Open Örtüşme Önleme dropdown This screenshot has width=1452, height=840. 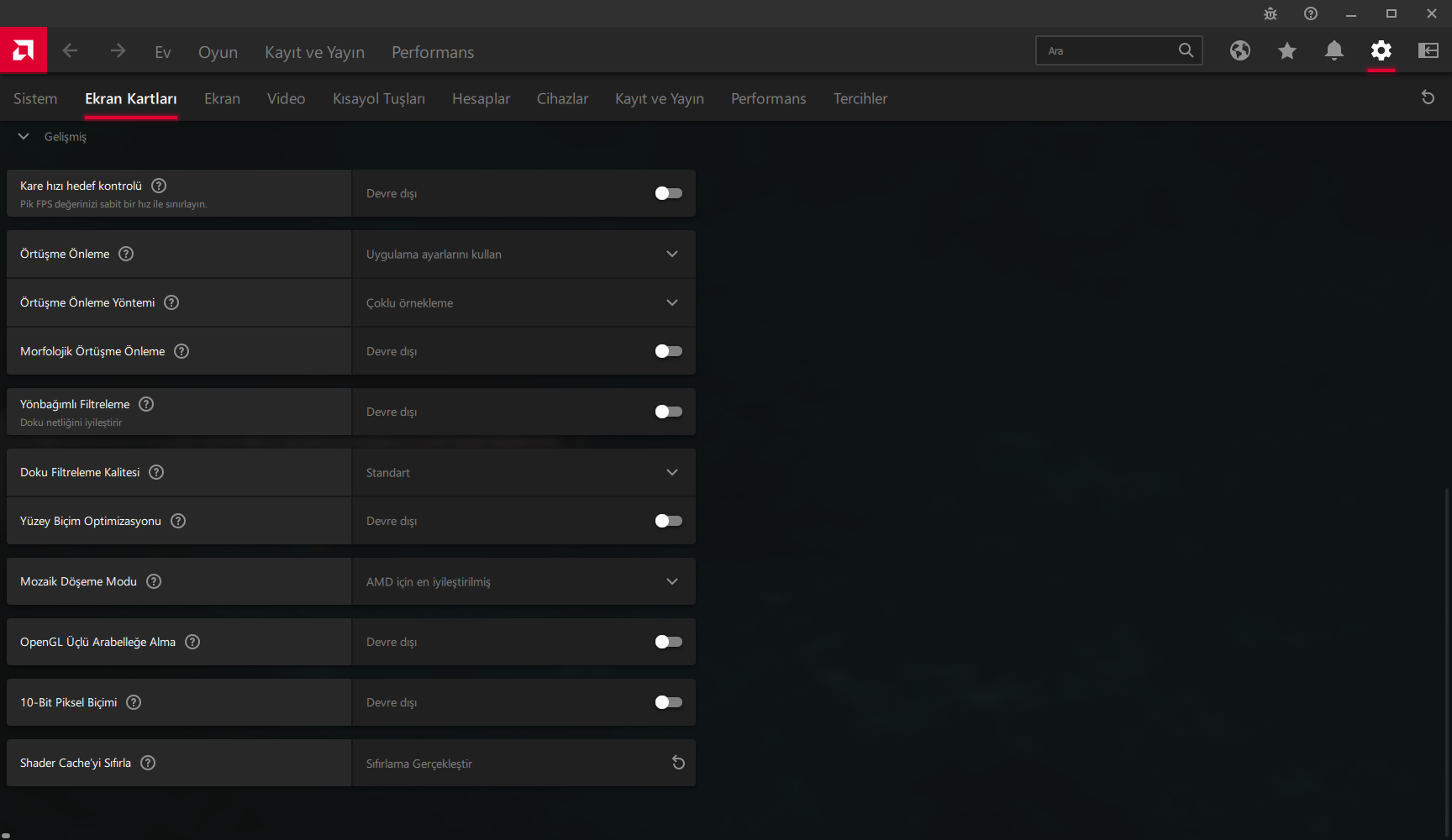(x=523, y=254)
